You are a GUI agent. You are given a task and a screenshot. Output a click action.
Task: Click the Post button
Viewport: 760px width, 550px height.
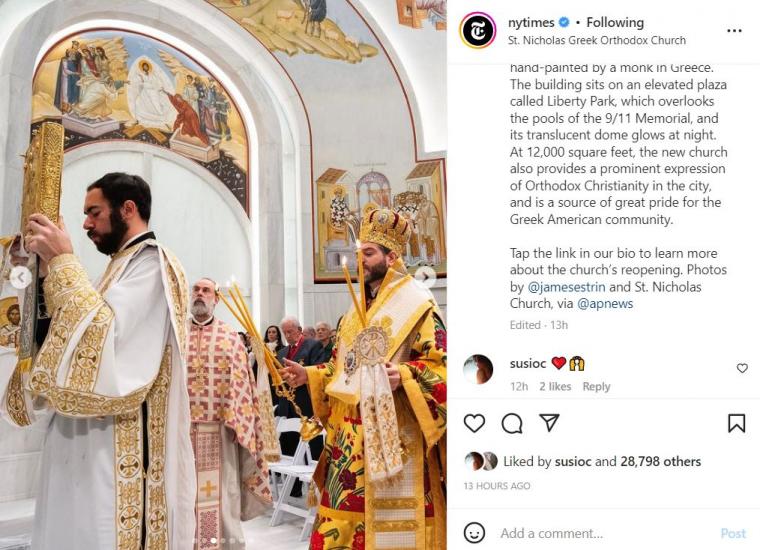pos(733,534)
